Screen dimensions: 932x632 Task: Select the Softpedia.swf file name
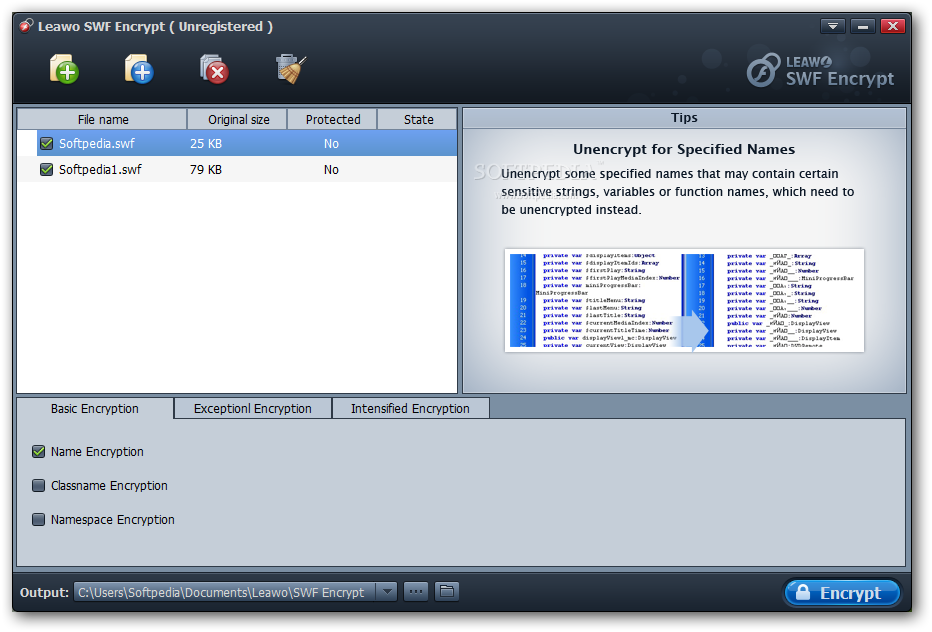97,143
